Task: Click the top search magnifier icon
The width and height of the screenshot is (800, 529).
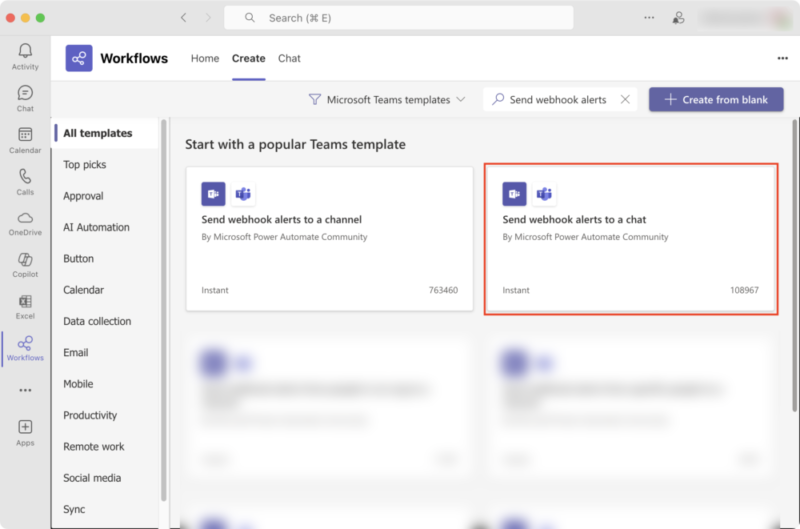Action: [x=249, y=18]
